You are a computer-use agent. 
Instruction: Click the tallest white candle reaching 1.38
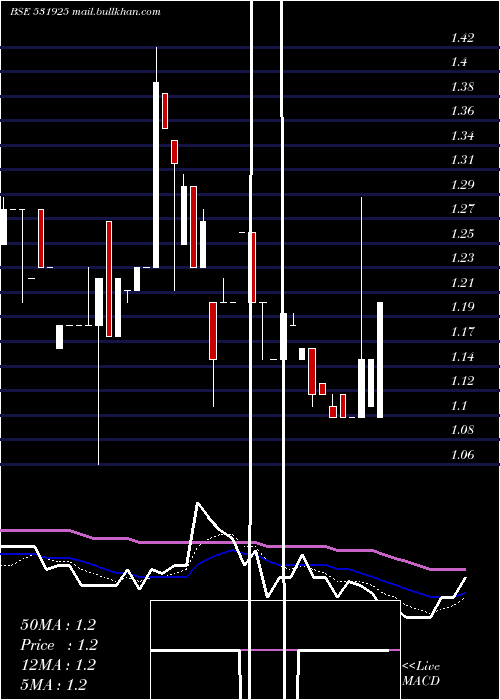click(156, 175)
